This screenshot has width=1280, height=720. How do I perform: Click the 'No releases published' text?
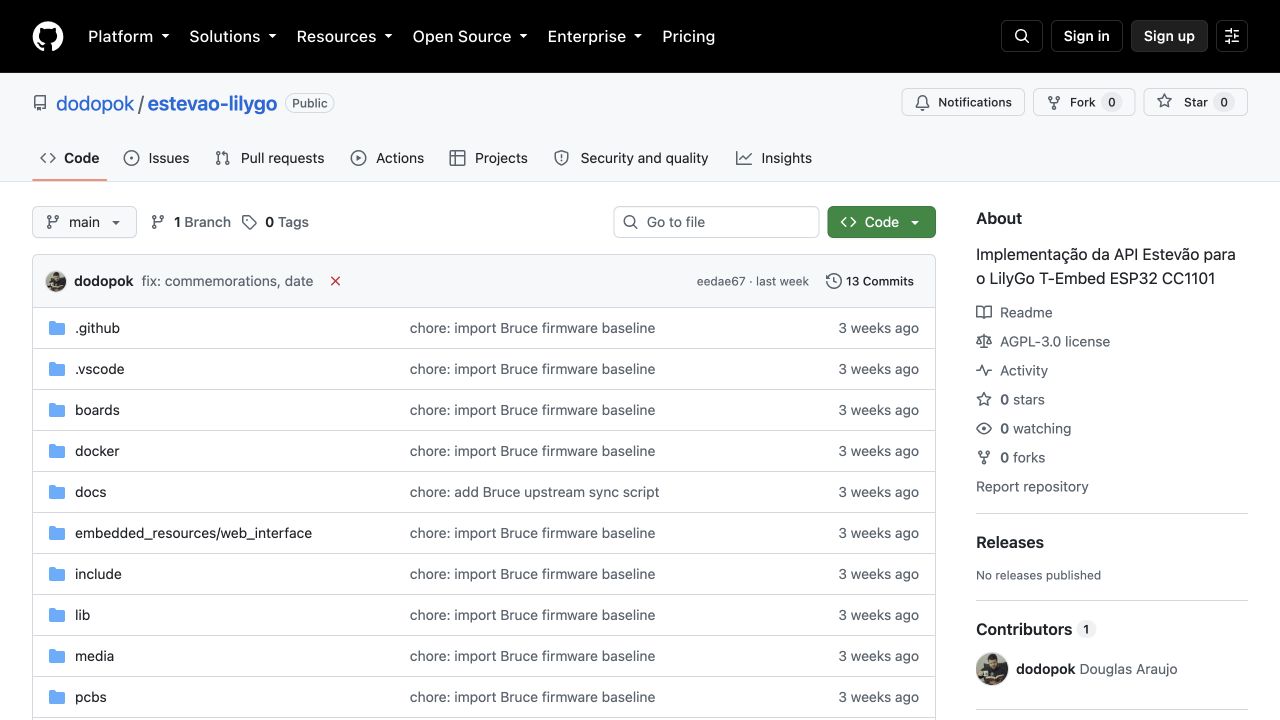pyautogui.click(x=1038, y=575)
